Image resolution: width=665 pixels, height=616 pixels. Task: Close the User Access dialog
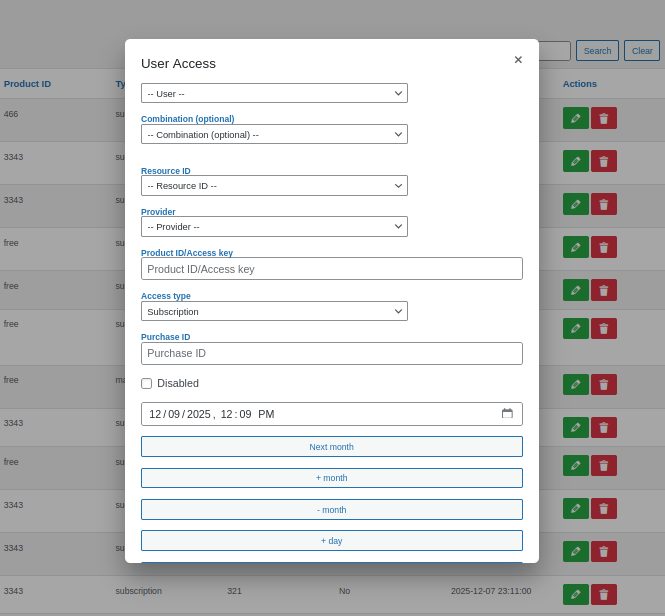[x=518, y=60]
